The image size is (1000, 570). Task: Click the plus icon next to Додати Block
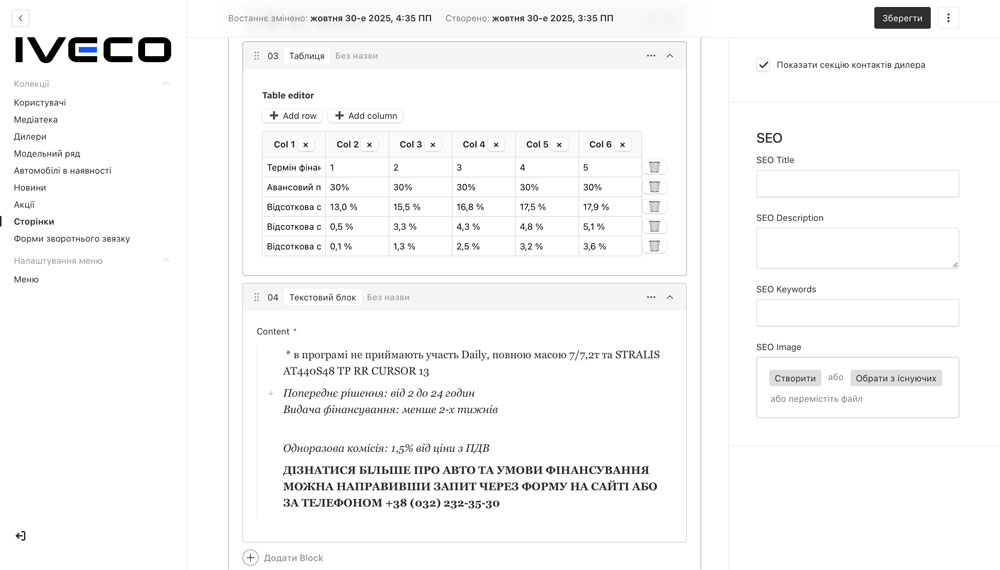[x=250, y=558]
